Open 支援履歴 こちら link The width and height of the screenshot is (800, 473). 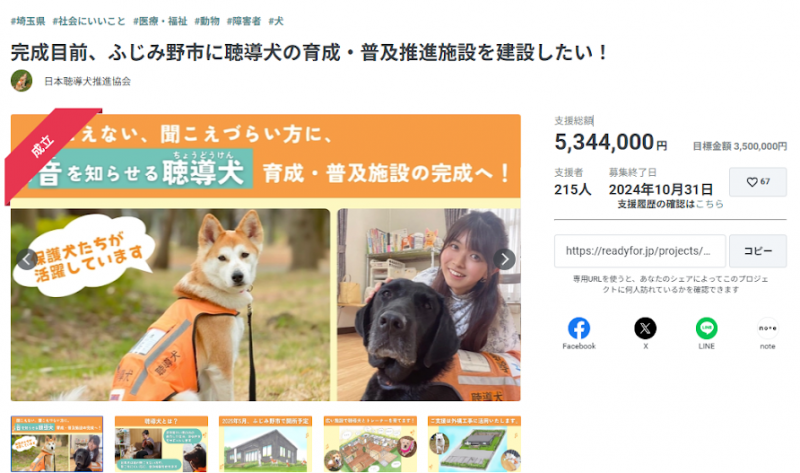[x=709, y=204]
